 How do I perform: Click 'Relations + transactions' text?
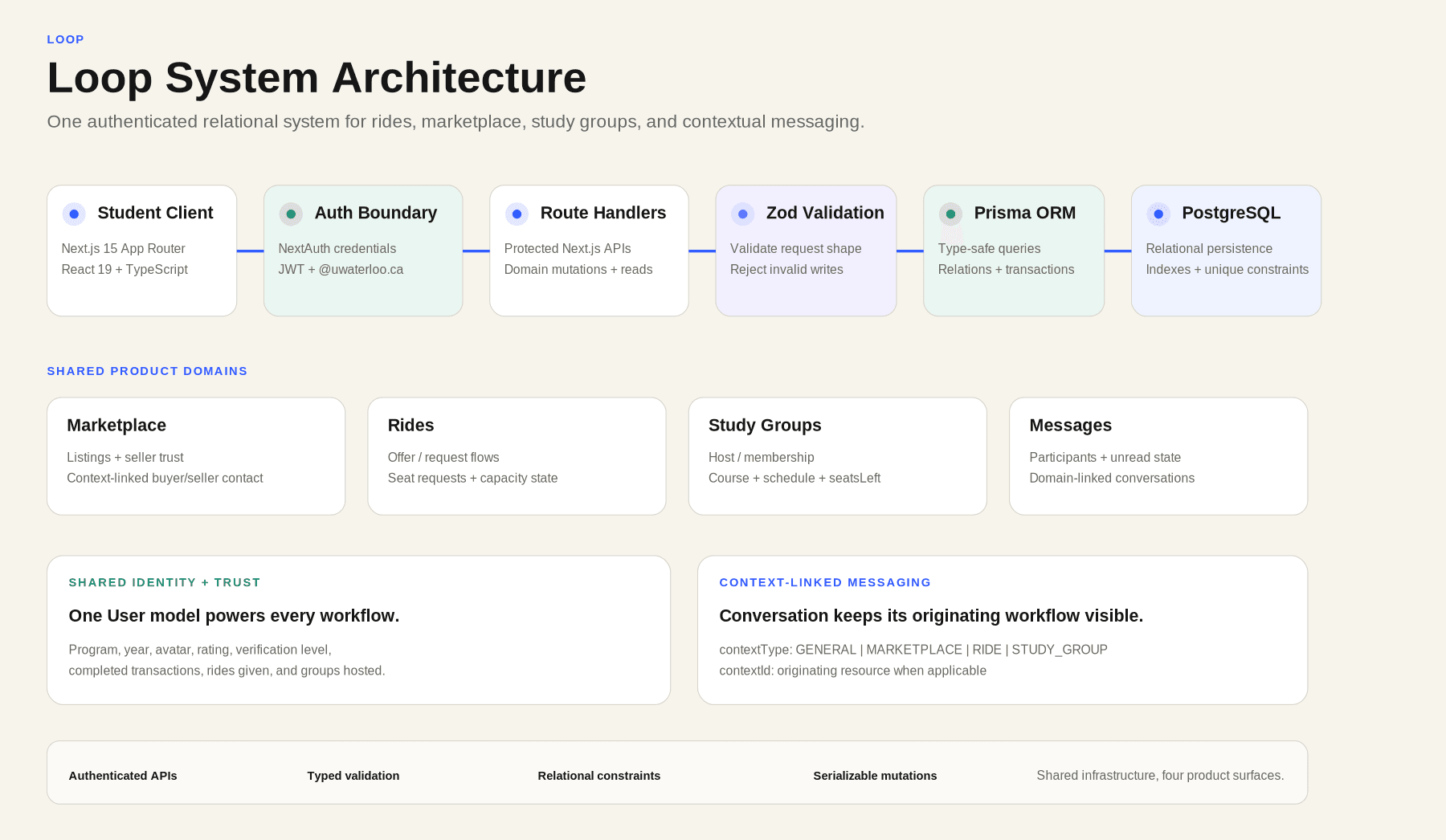(1006, 270)
